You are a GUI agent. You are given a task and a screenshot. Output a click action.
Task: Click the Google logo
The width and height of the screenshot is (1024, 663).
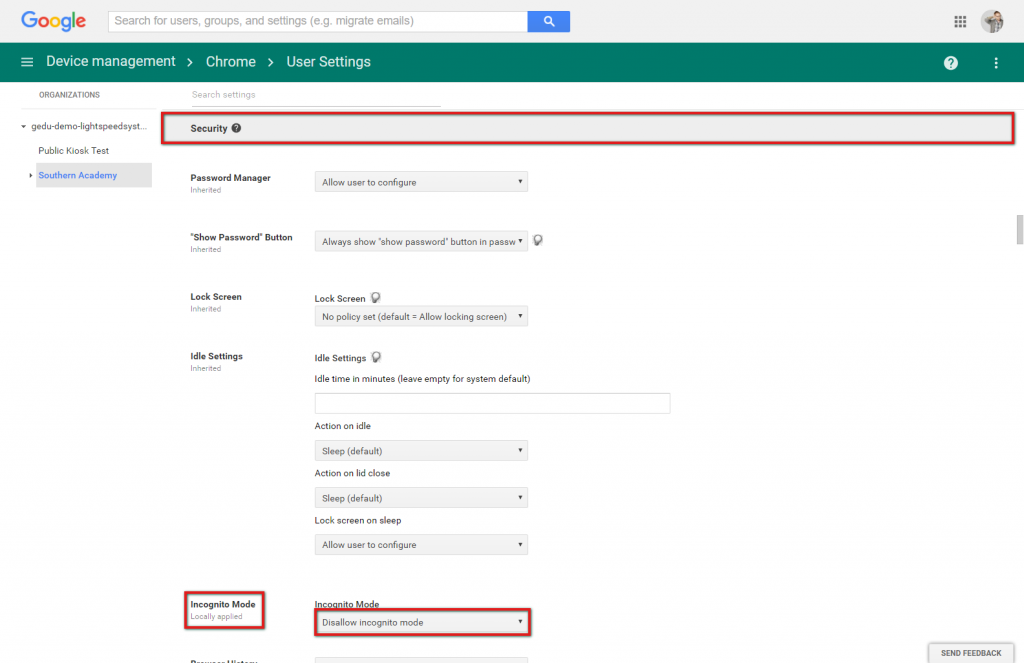(54, 21)
